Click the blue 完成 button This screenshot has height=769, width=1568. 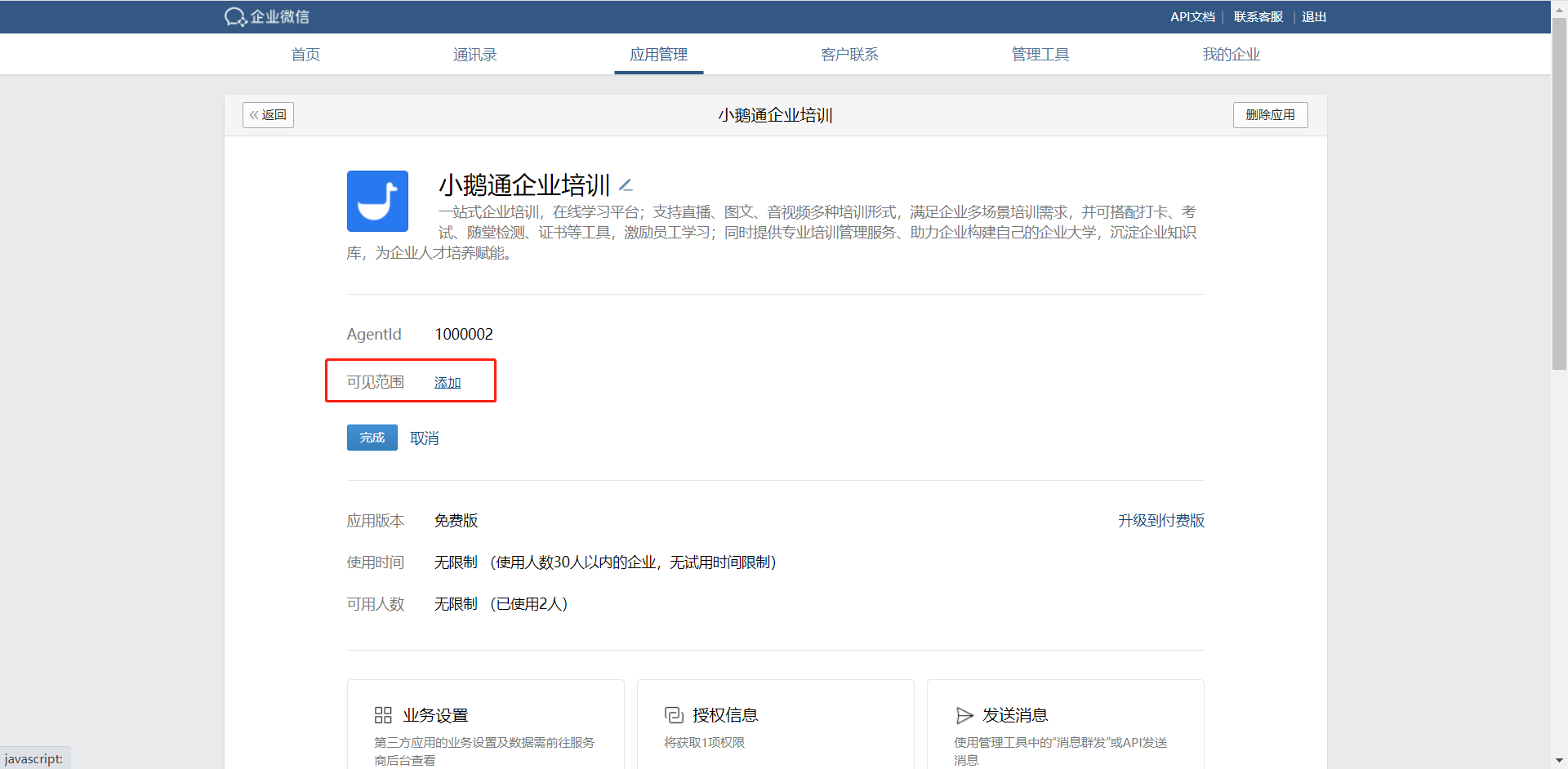pos(372,438)
